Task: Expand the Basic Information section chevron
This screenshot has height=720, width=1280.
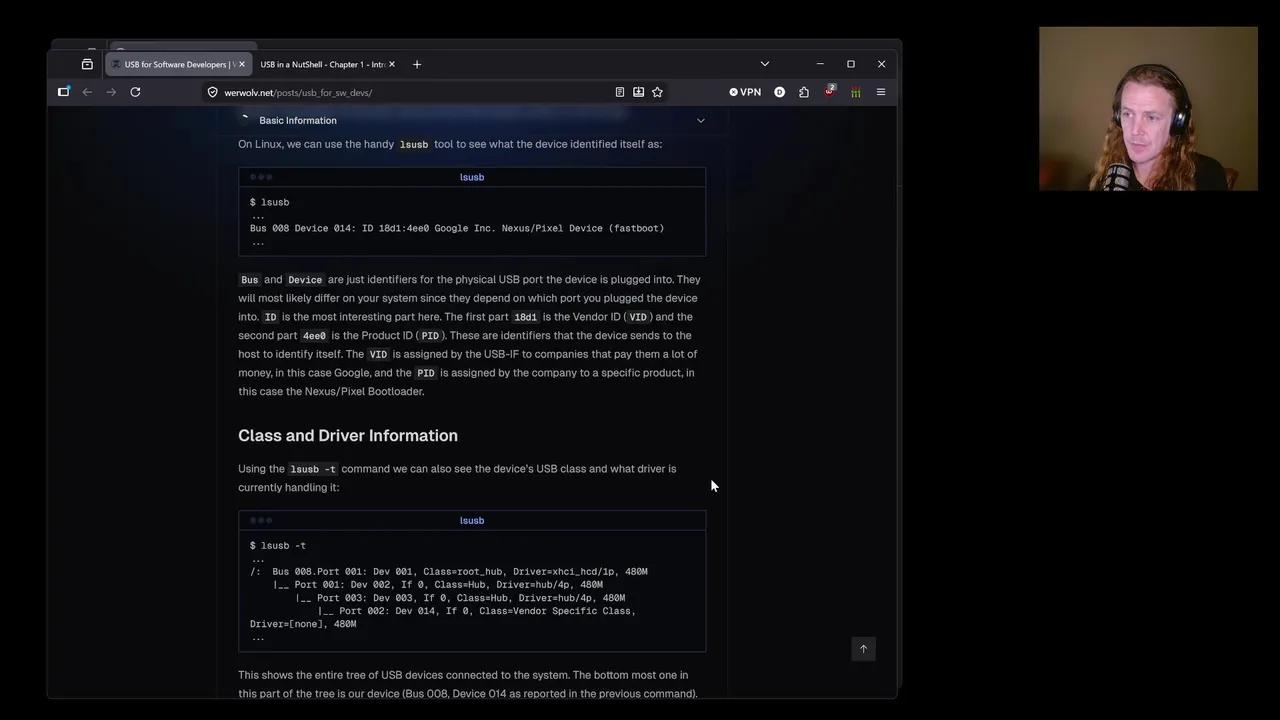Action: click(x=700, y=121)
